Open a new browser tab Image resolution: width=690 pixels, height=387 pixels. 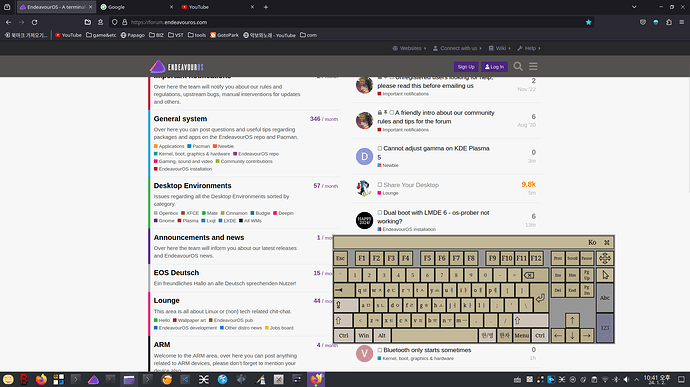[x=266, y=7]
